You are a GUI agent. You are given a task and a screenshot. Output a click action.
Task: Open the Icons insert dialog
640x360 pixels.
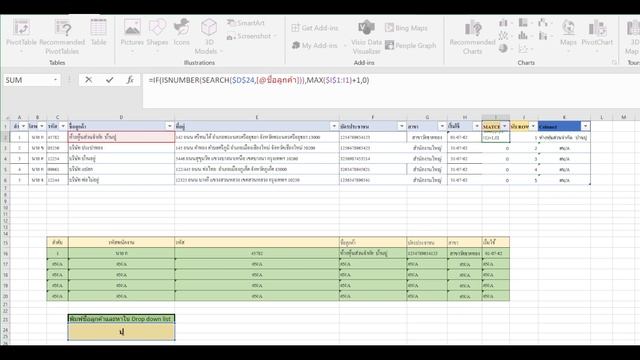click(182, 33)
